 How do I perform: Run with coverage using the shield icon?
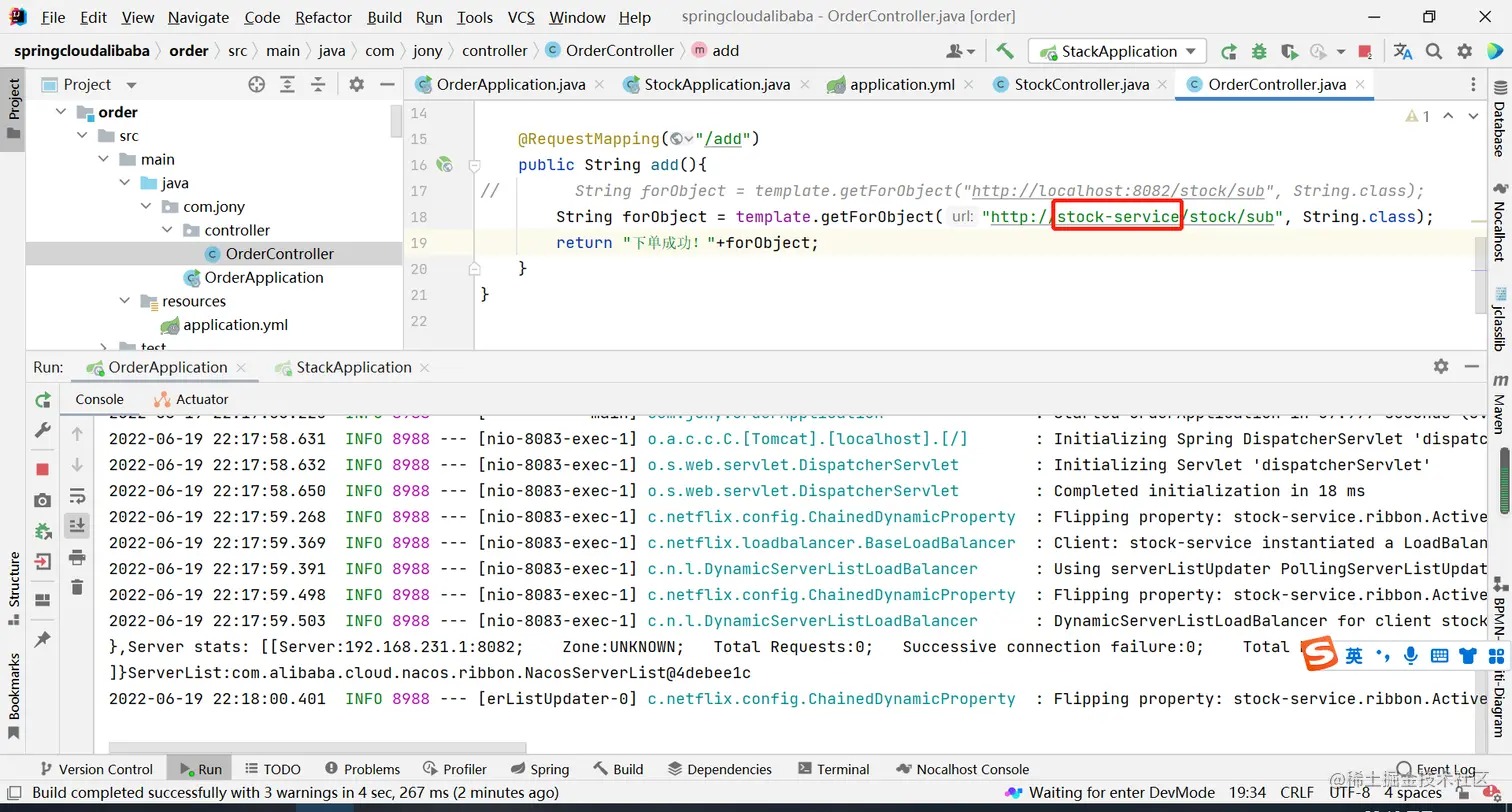1289,51
